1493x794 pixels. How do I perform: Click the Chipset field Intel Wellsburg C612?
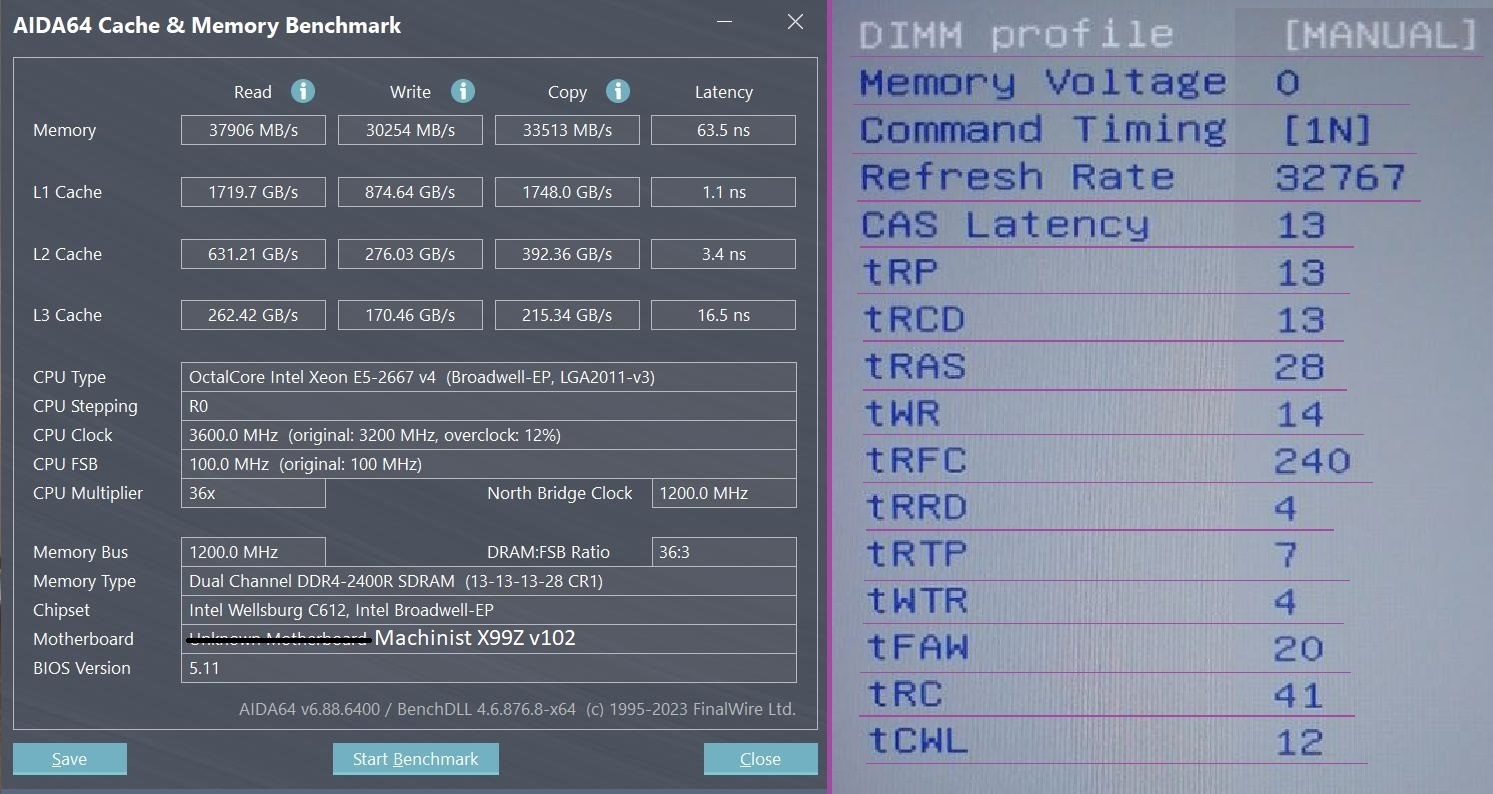489,610
